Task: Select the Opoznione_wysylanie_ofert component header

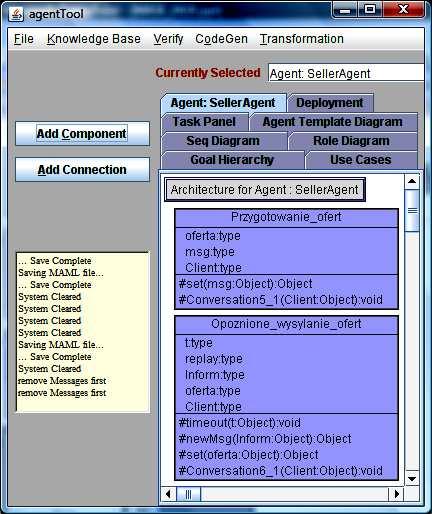Action: [x=286, y=324]
